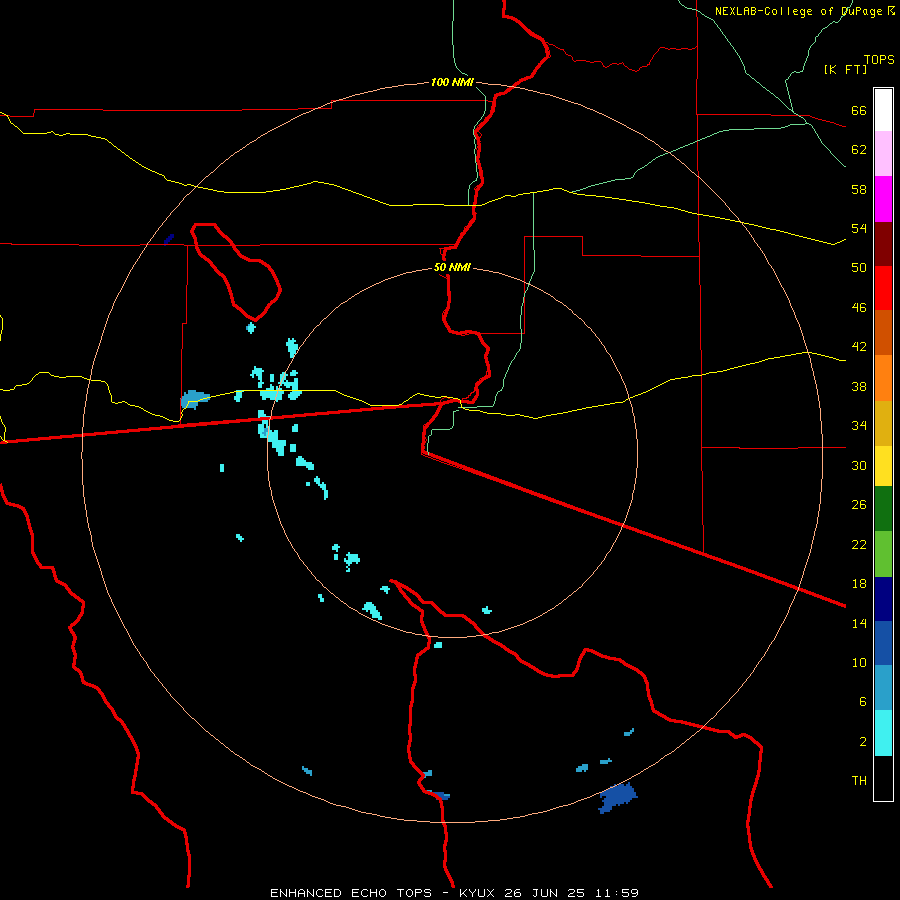This screenshot has height=900, width=900.
Task: Click the ENHANCED ECHO TOPS caption
Action: pyautogui.click(x=351, y=893)
